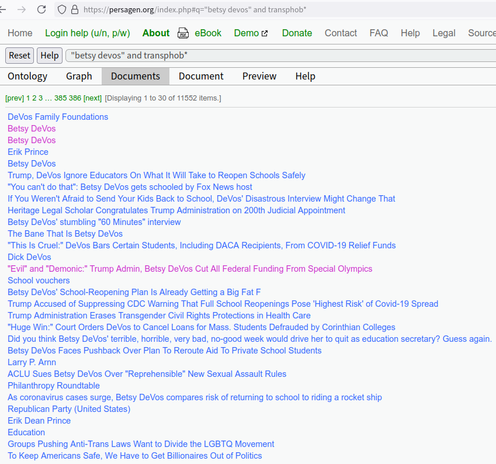Open the FAQ link
This screenshot has width=496, height=464.
click(379, 33)
